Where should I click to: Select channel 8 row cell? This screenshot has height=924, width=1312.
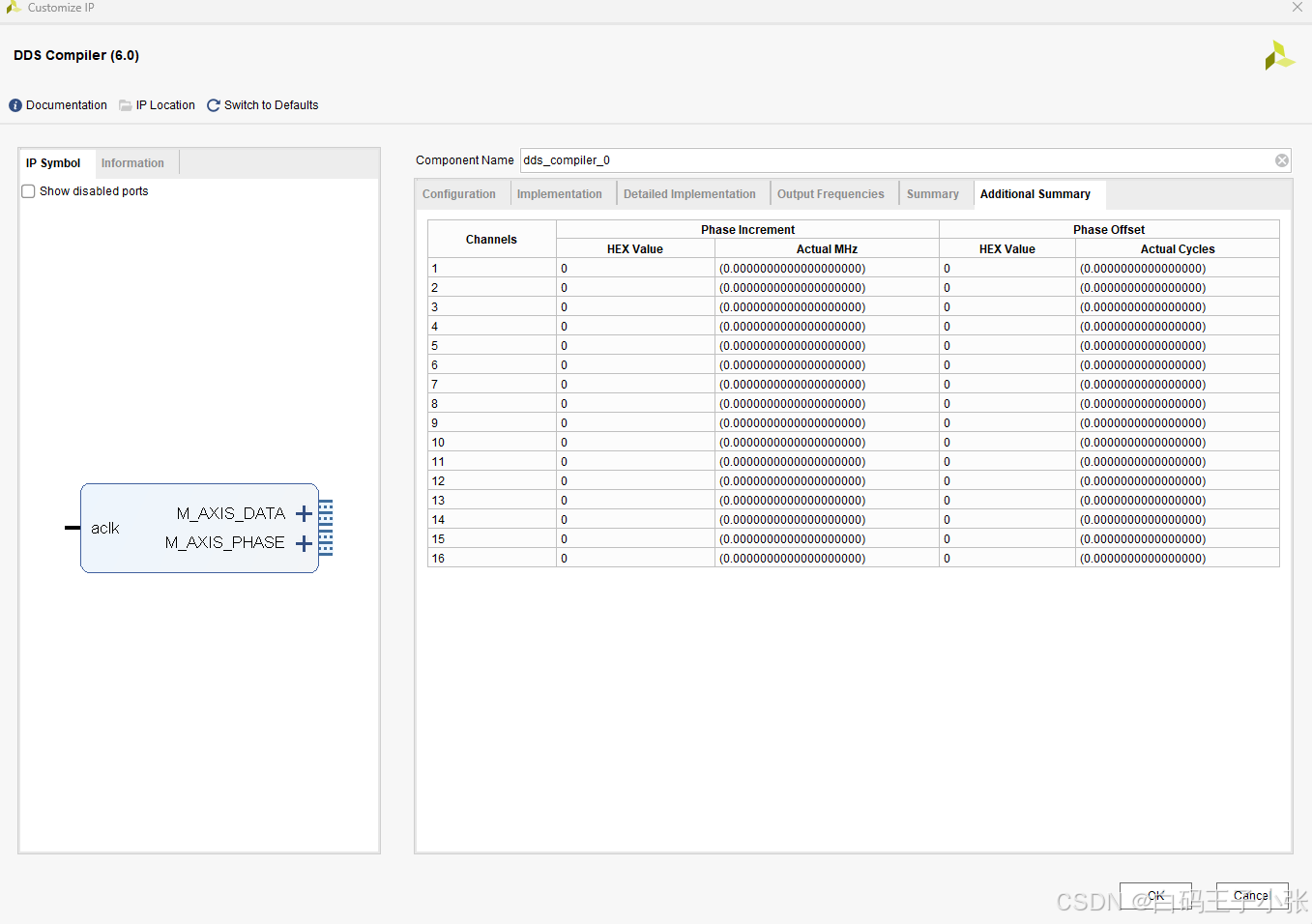click(491, 404)
